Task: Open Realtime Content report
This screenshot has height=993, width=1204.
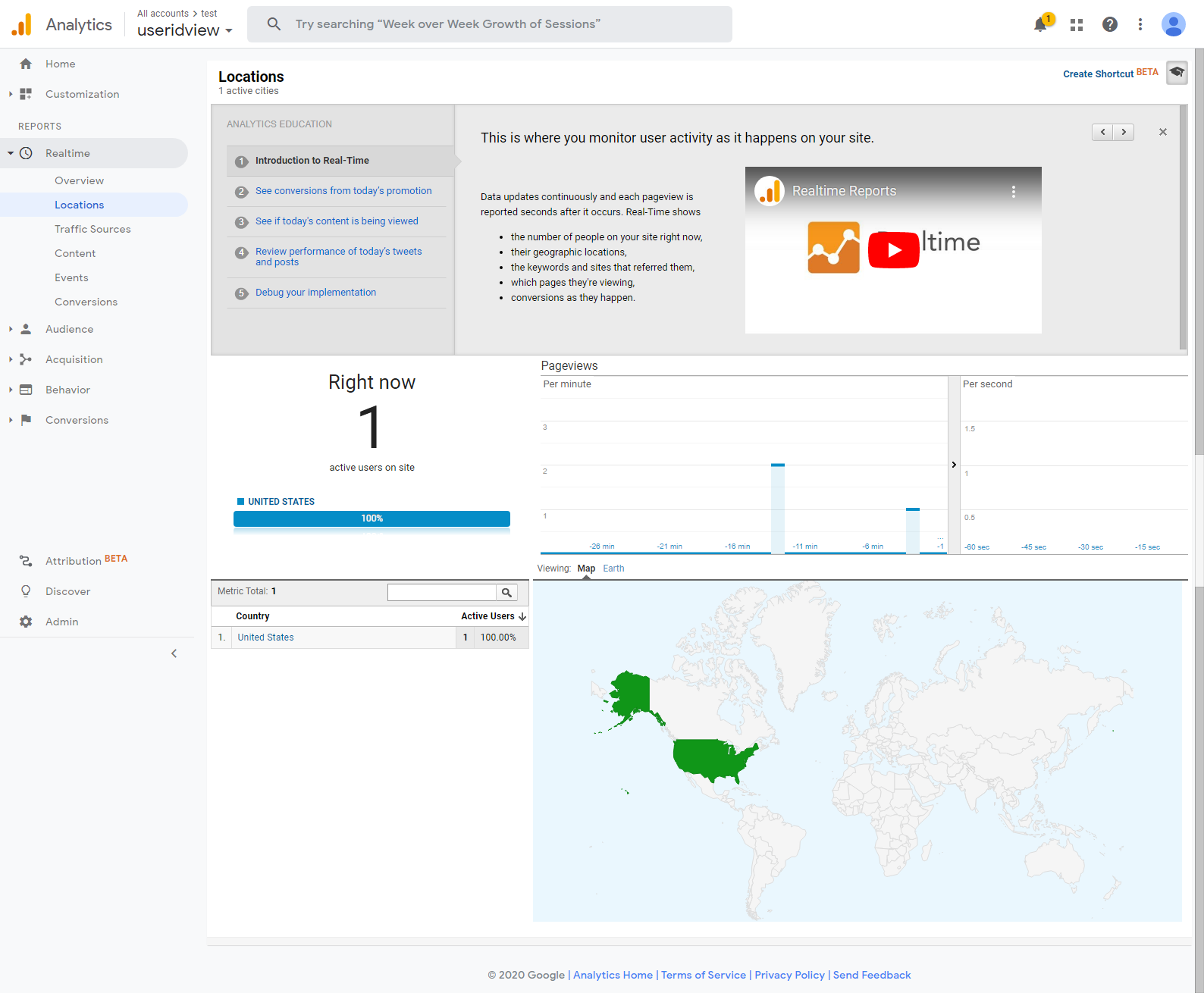Action: coord(75,253)
